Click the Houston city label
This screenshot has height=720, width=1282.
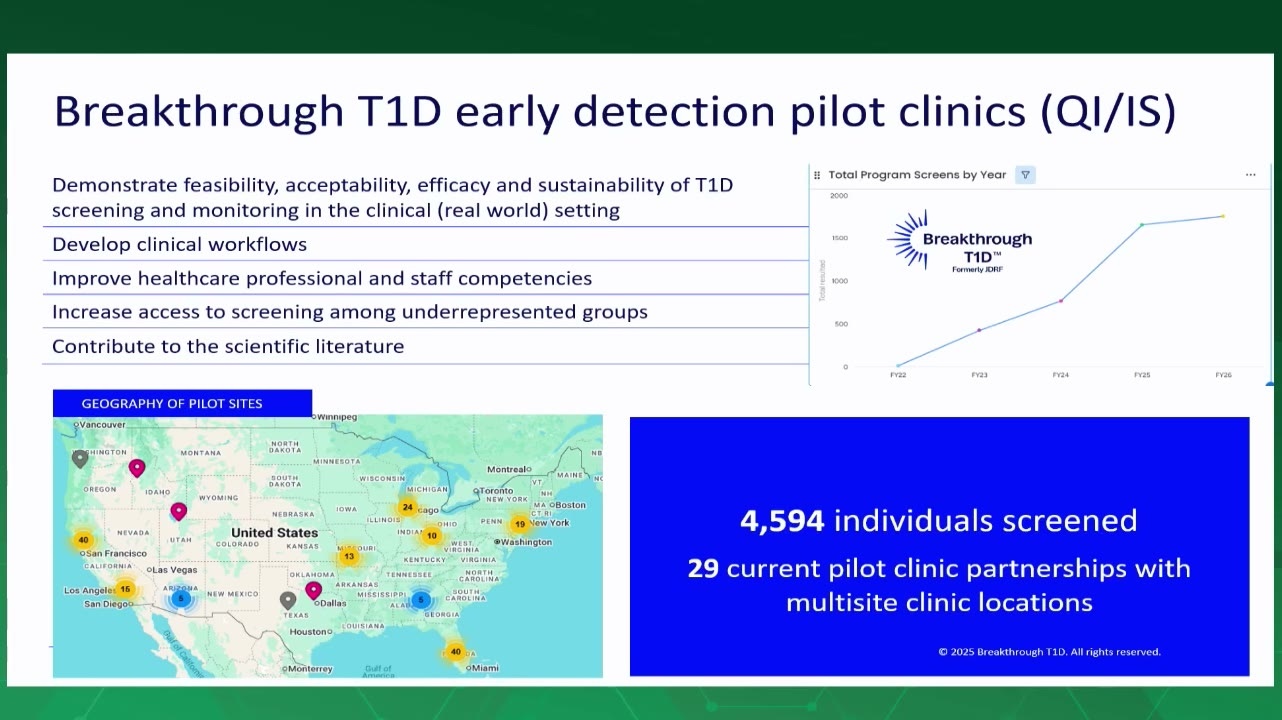click(309, 632)
